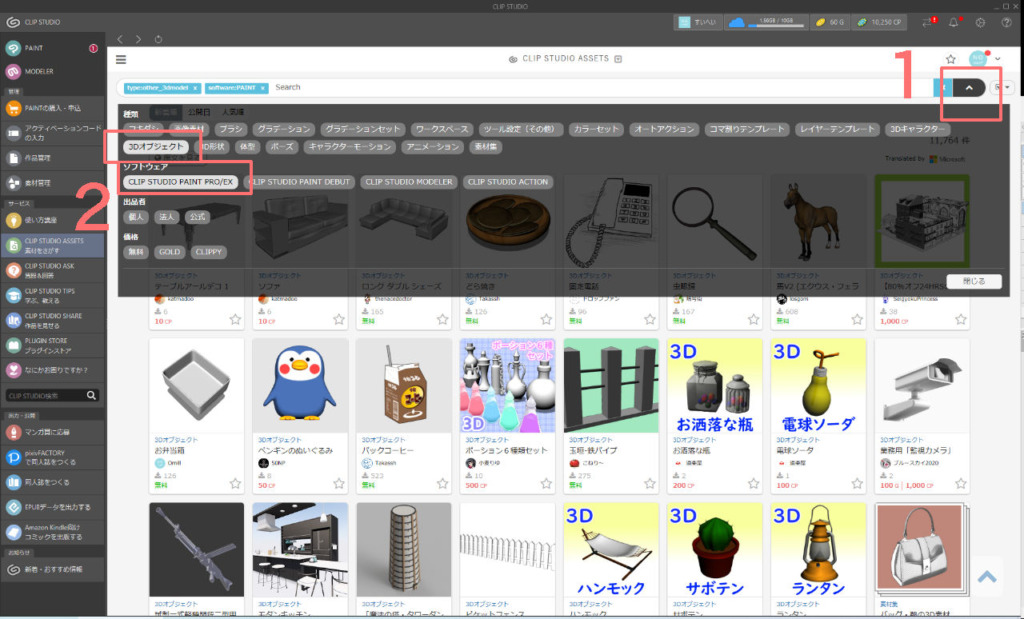Image resolution: width=1024 pixels, height=619 pixels.
Task: Toggle the CLIP STUDIO MODELER software filter
Action: (x=409, y=182)
